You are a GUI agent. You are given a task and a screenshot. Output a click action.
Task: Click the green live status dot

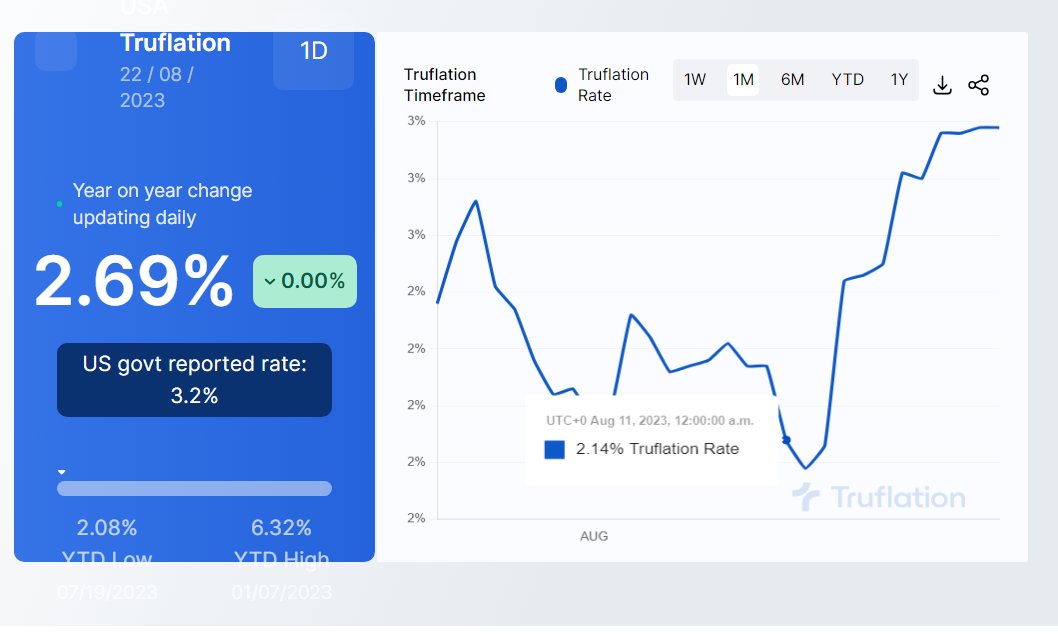59,204
